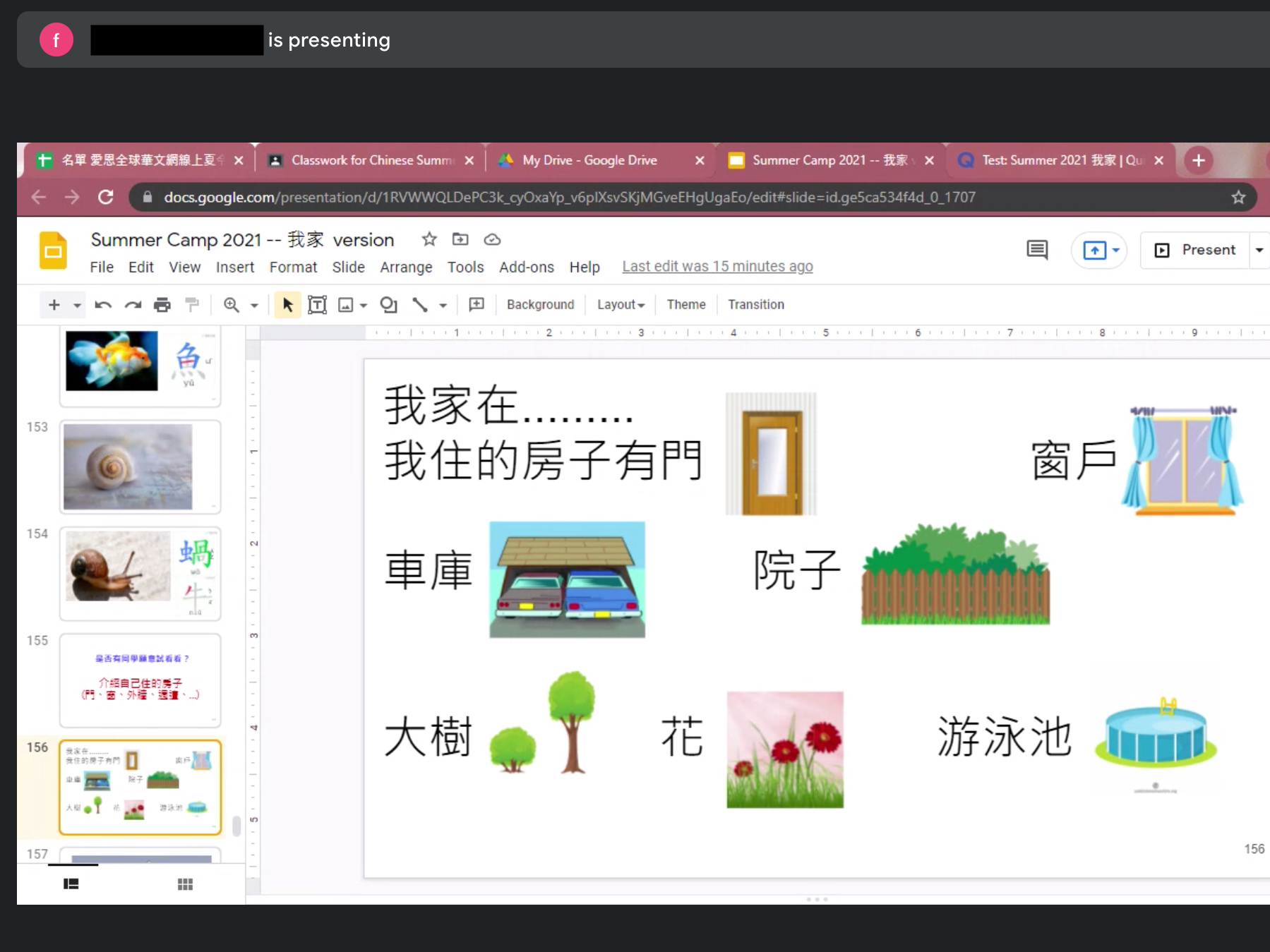Viewport: 1270px width, 952px height.
Task: Click the Paint format icon
Action: pyautogui.click(x=191, y=305)
